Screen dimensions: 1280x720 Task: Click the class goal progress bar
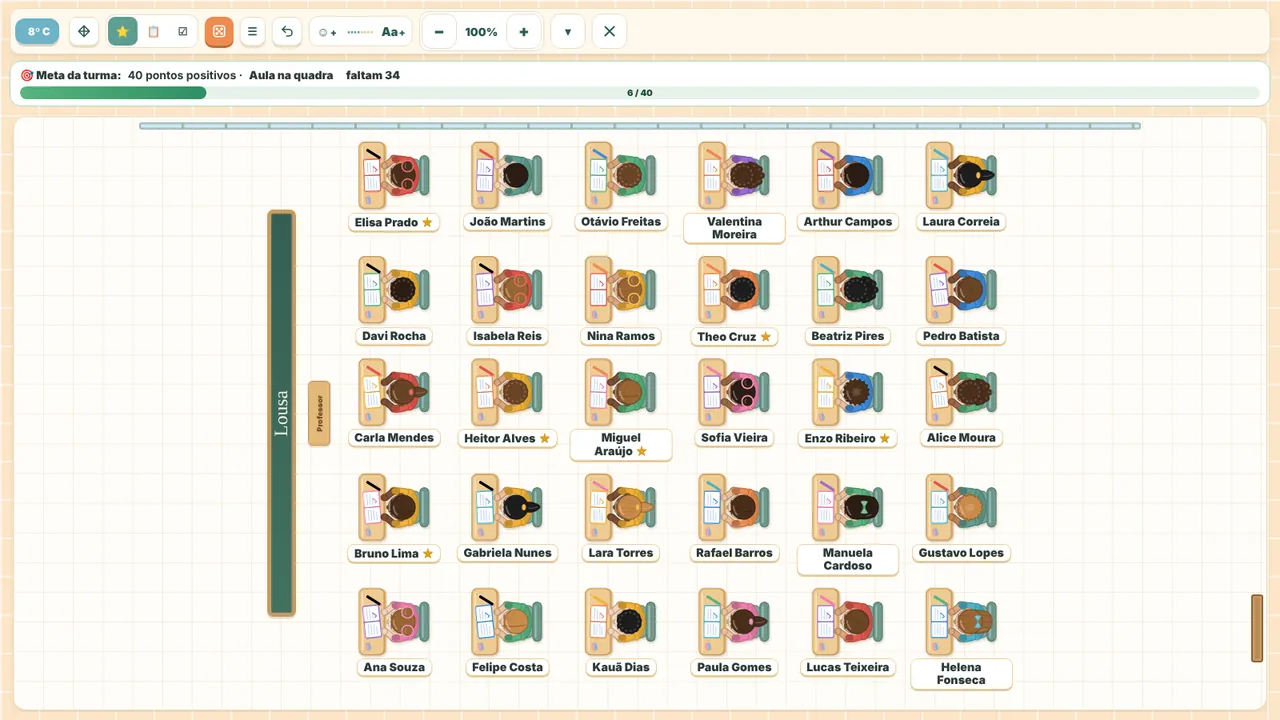tap(640, 93)
